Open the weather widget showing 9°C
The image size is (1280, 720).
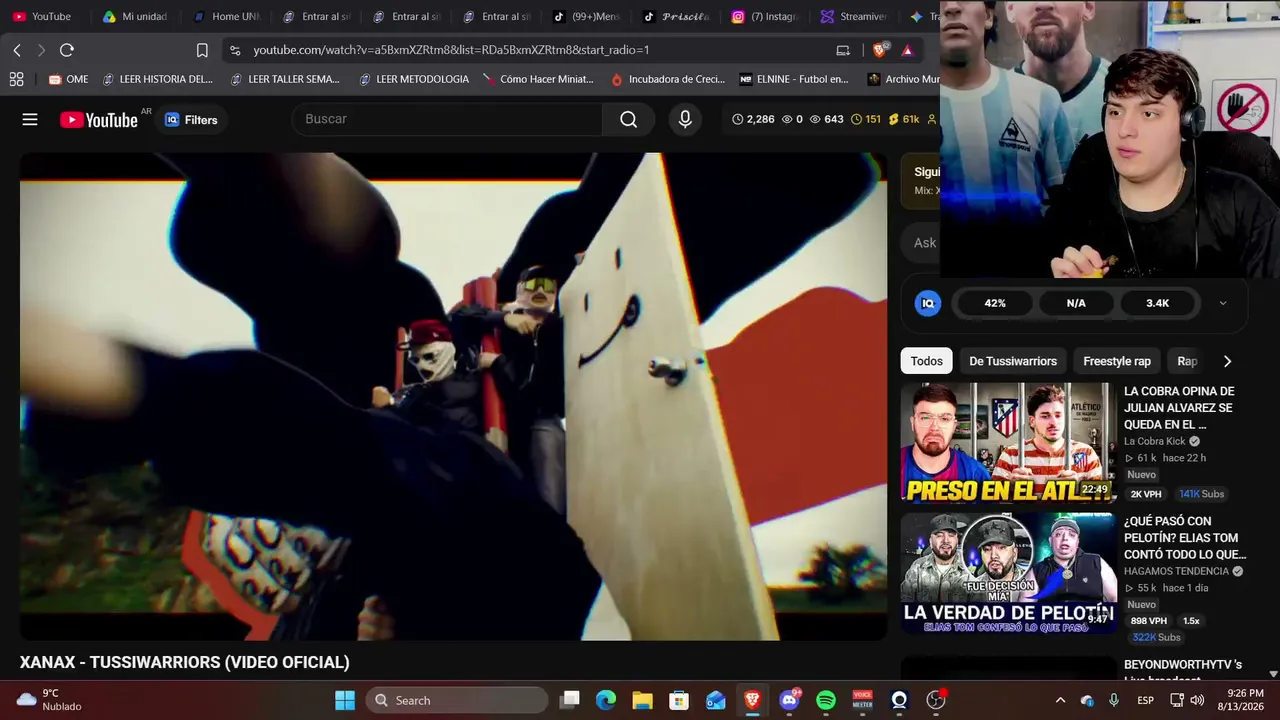pos(49,700)
